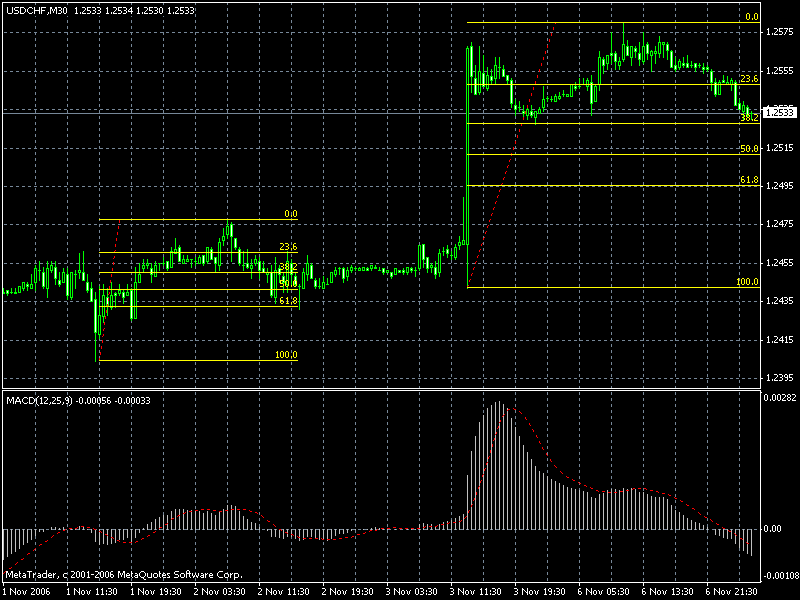Click the 1.2555 price scale value
The width and height of the screenshot is (800, 600).
pyautogui.click(x=779, y=70)
